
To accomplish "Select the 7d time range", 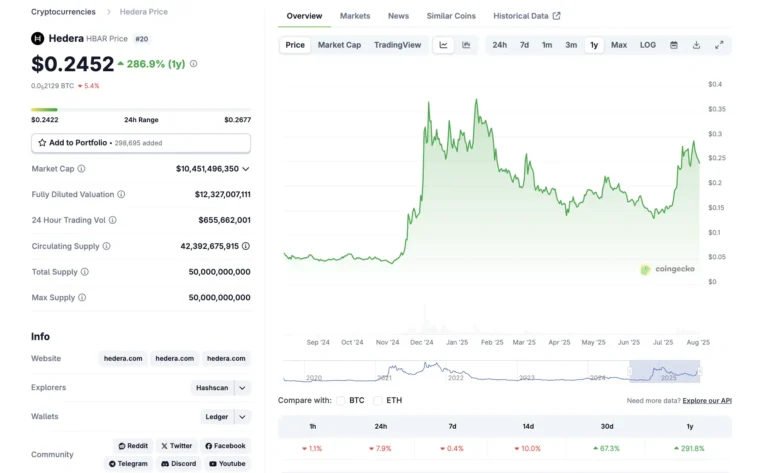I will pyautogui.click(x=524, y=45).
